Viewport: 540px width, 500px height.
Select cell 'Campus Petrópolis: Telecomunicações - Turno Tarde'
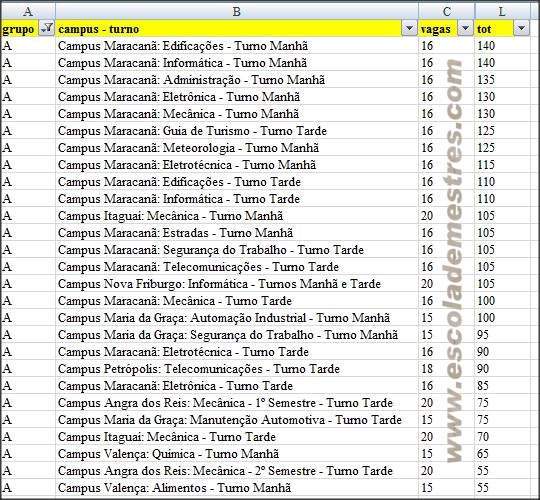237,369
